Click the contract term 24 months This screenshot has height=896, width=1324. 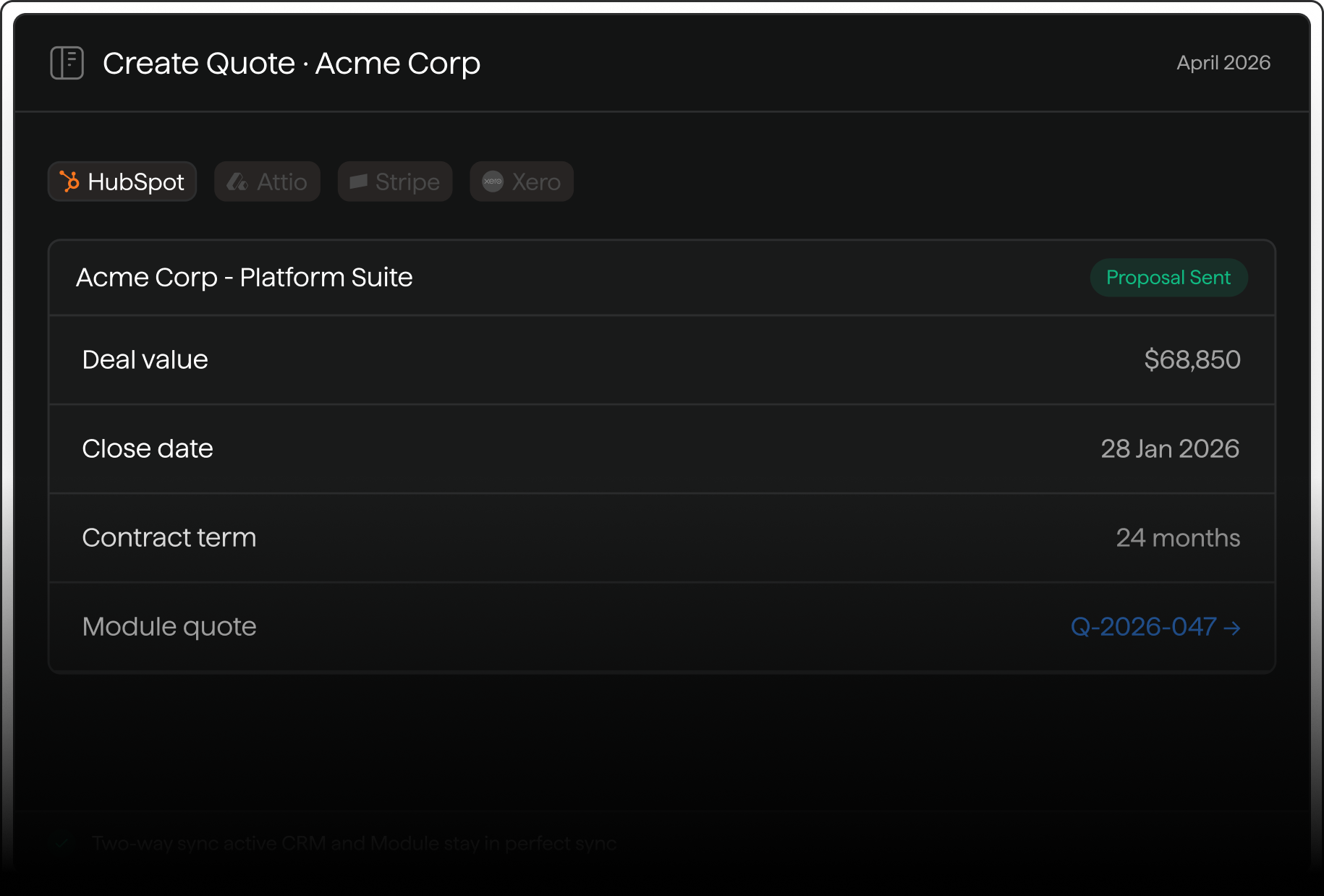[1179, 537]
